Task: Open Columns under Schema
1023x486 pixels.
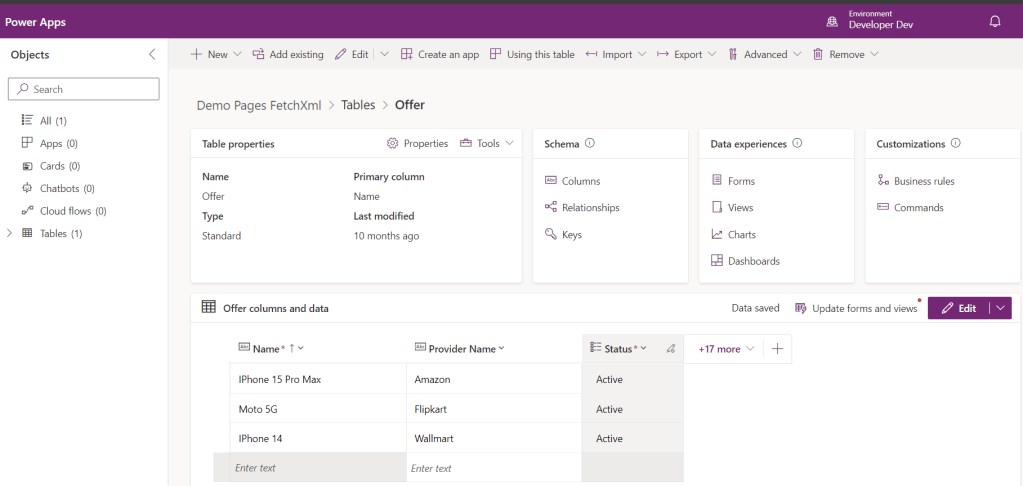Action: (580, 181)
